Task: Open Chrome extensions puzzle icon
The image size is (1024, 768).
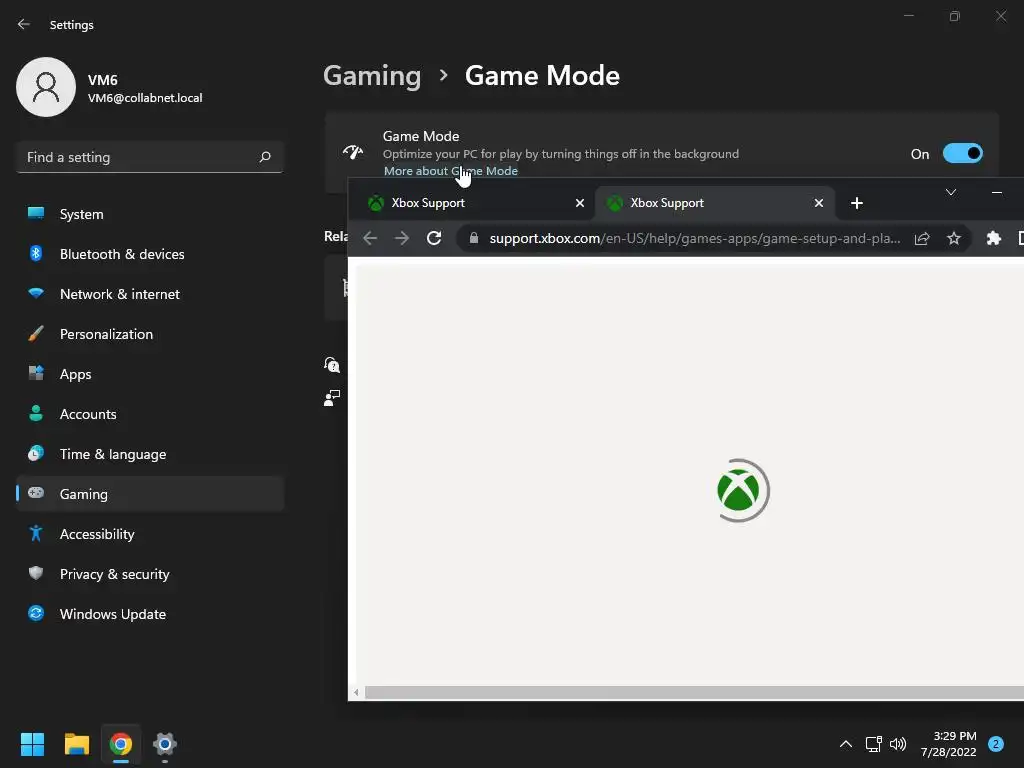Action: click(994, 238)
